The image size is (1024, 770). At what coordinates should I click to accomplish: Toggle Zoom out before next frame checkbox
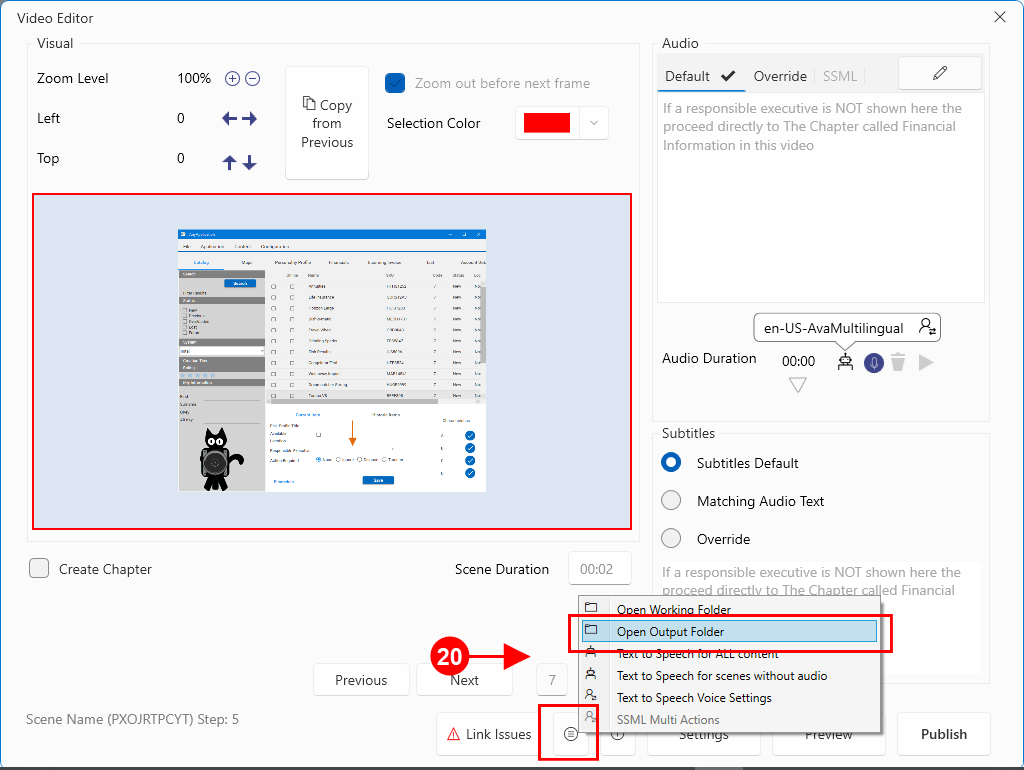click(395, 84)
